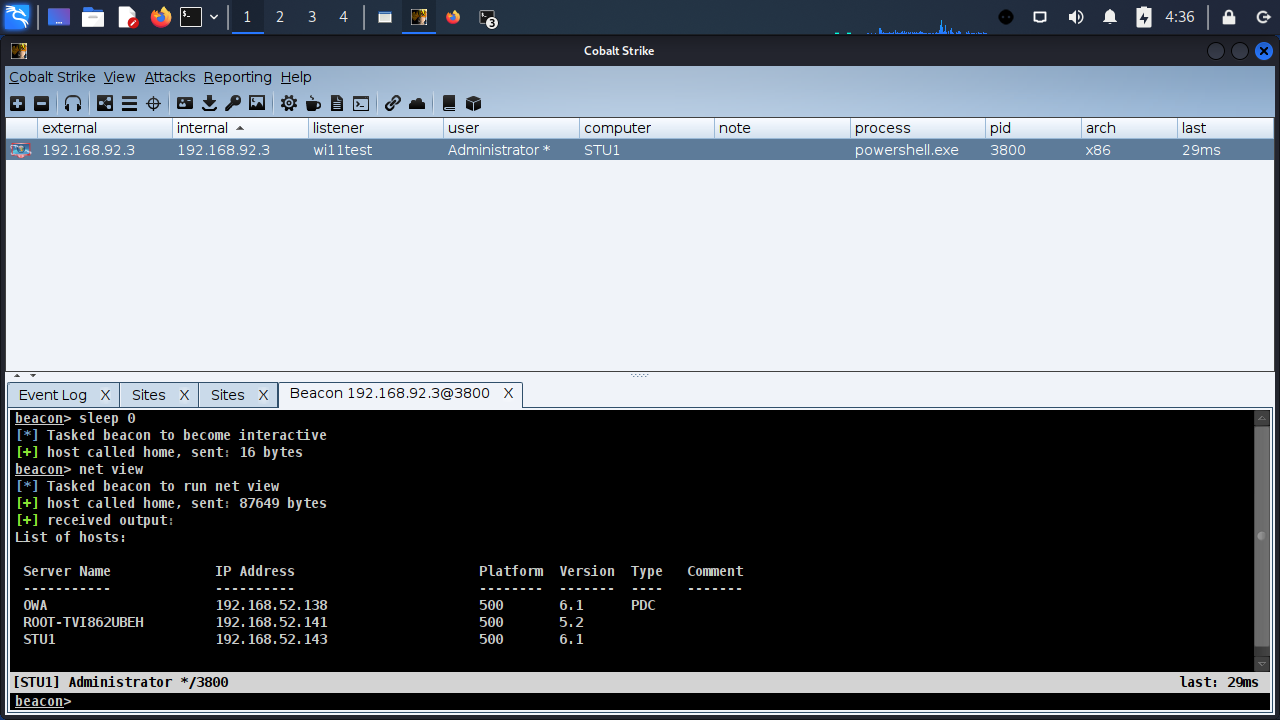The width and height of the screenshot is (1280, 720).
Task: Open Keystrokes key icon
Action: click(x=233, y=103)
